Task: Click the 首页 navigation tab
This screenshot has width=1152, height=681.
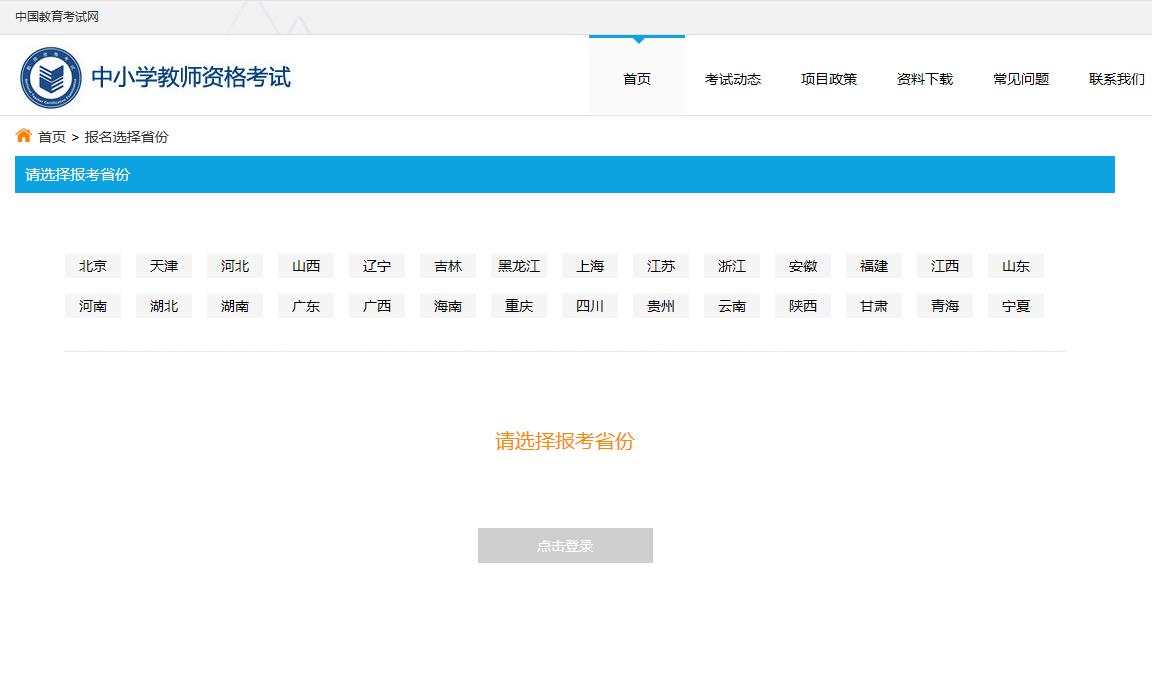Action: pyautogui.click(x=636, y=79)
